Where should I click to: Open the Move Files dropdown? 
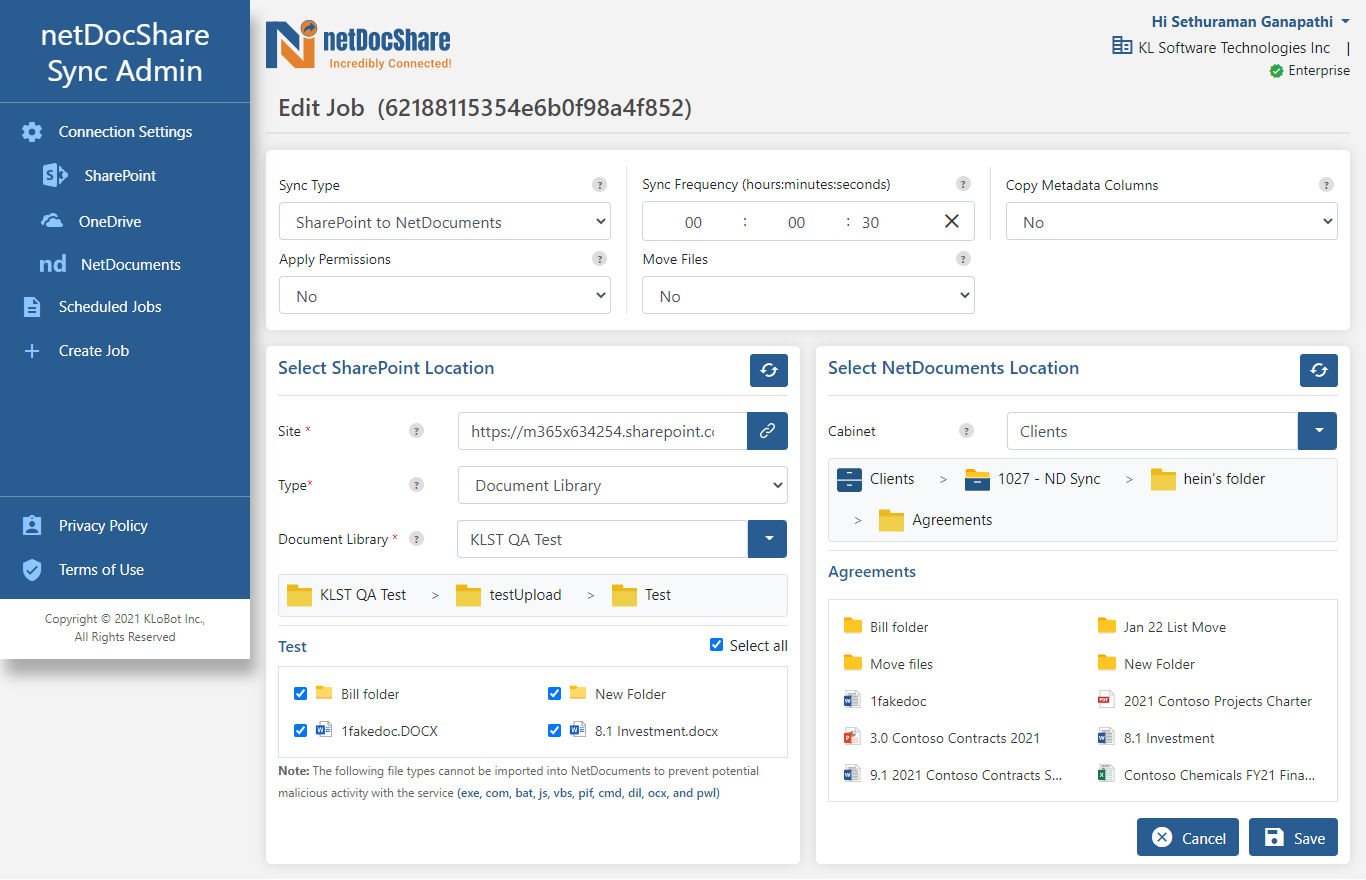pos(809,296)
